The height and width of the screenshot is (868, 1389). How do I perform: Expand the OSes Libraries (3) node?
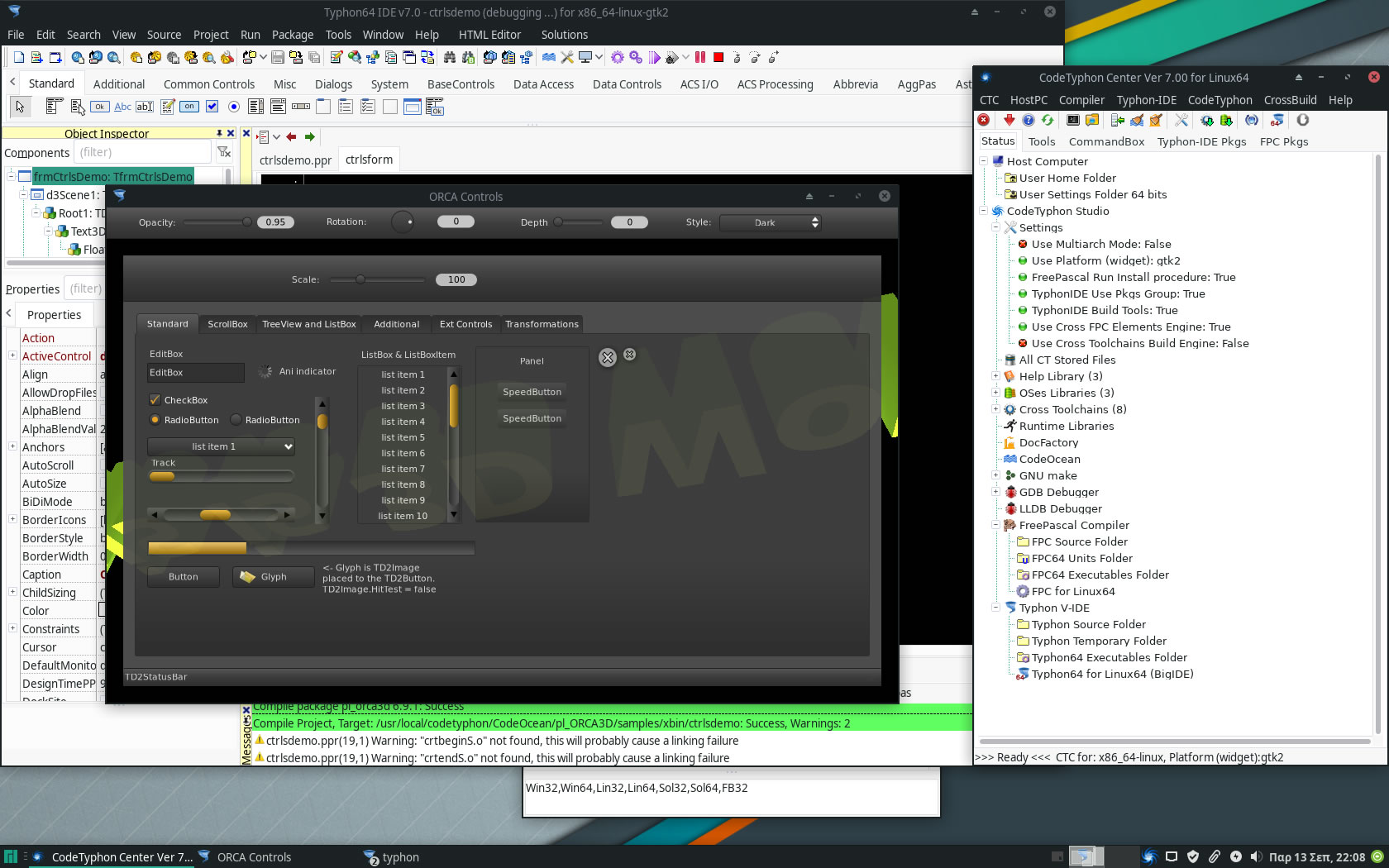pyautogui.click(x=995, y=393)
